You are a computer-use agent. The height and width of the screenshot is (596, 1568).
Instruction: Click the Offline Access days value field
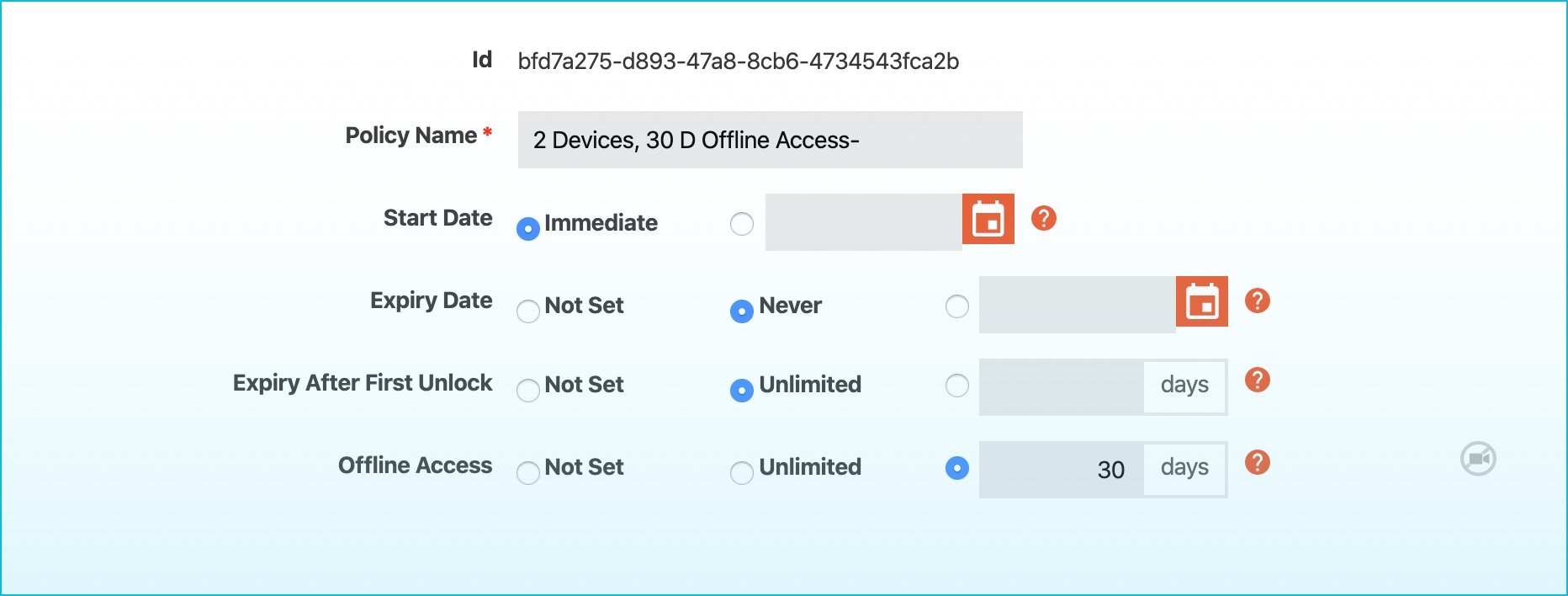point(1060,469)
